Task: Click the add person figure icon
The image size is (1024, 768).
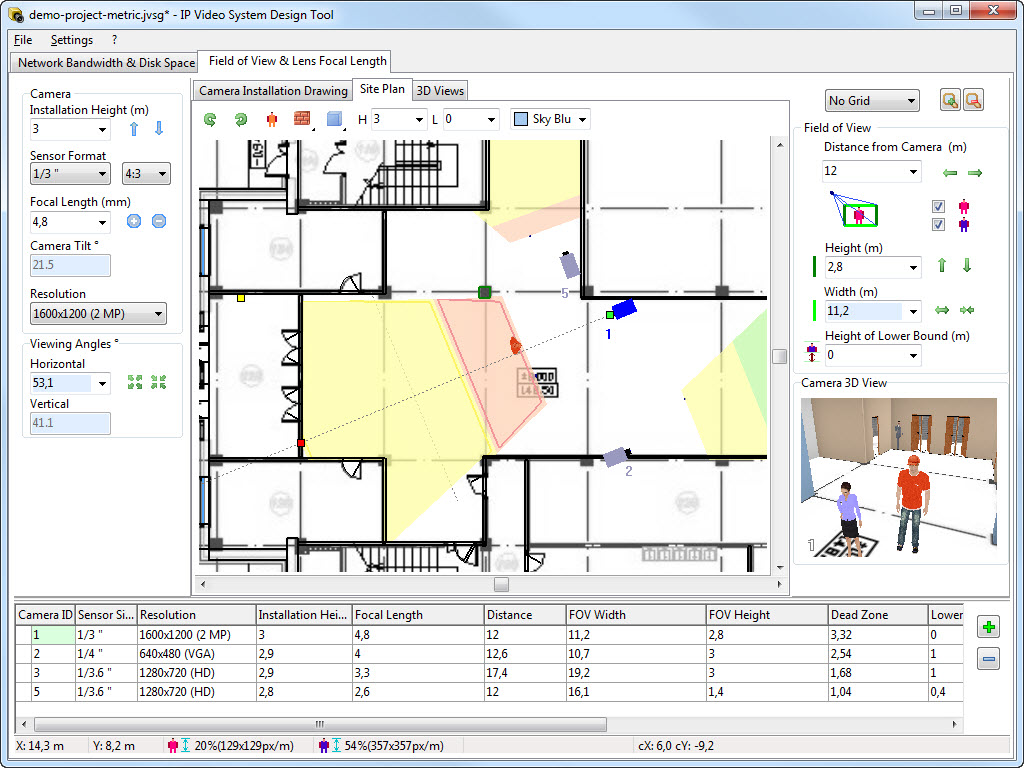Action: (271, 119)
